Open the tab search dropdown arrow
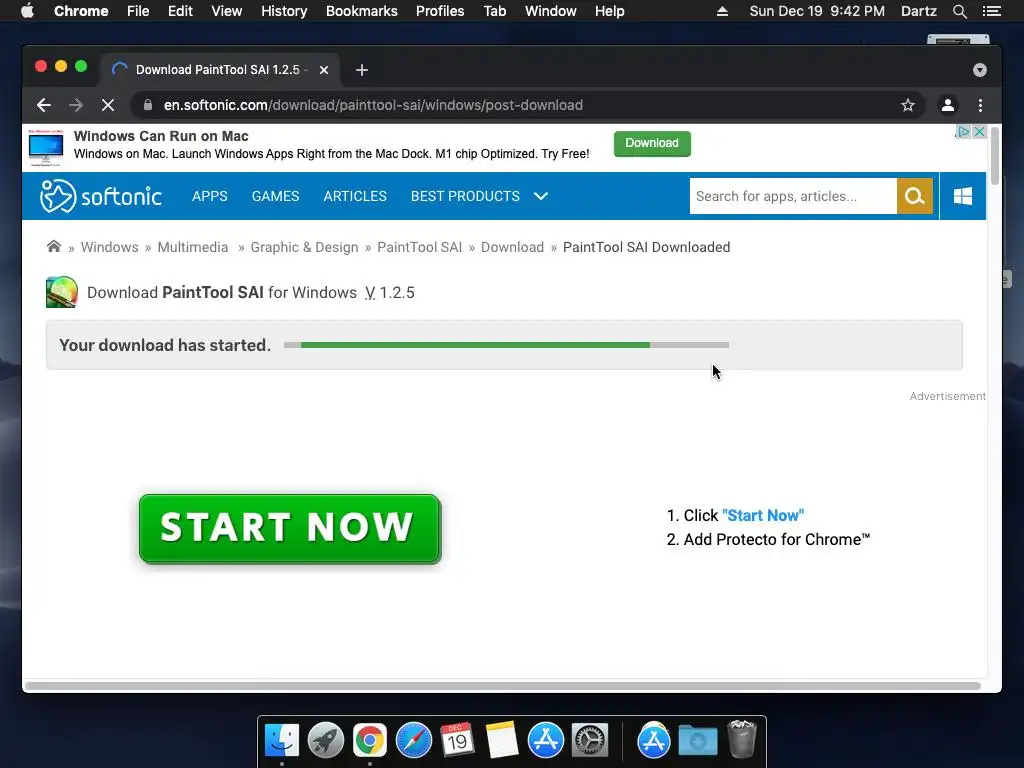Screen dimensions: 1024x768 click(x=980, y=70)
